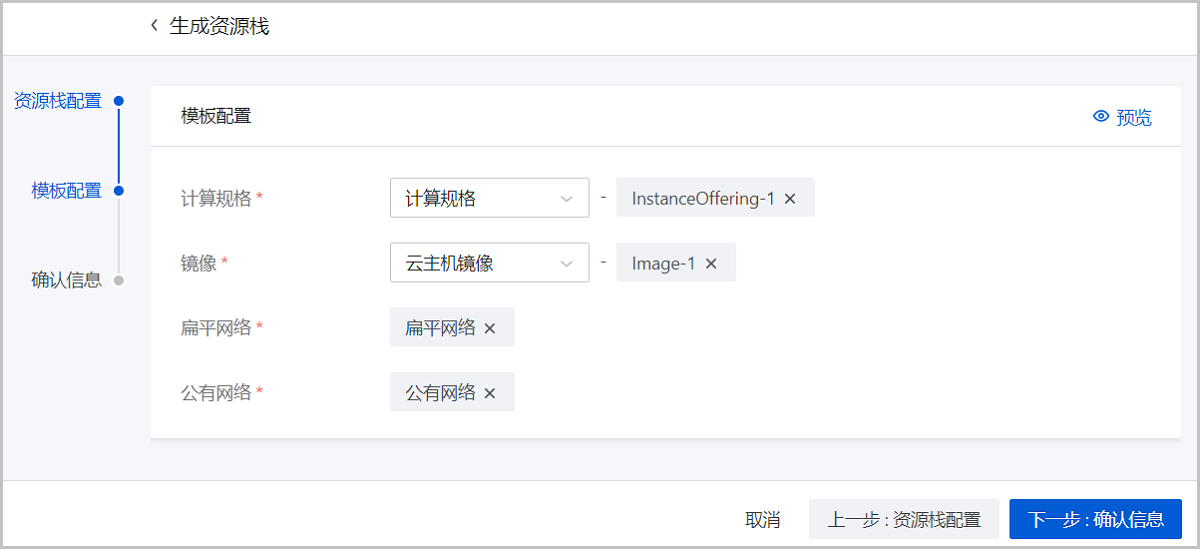Click the eye icon for 预览

(x=1101, y=117)
